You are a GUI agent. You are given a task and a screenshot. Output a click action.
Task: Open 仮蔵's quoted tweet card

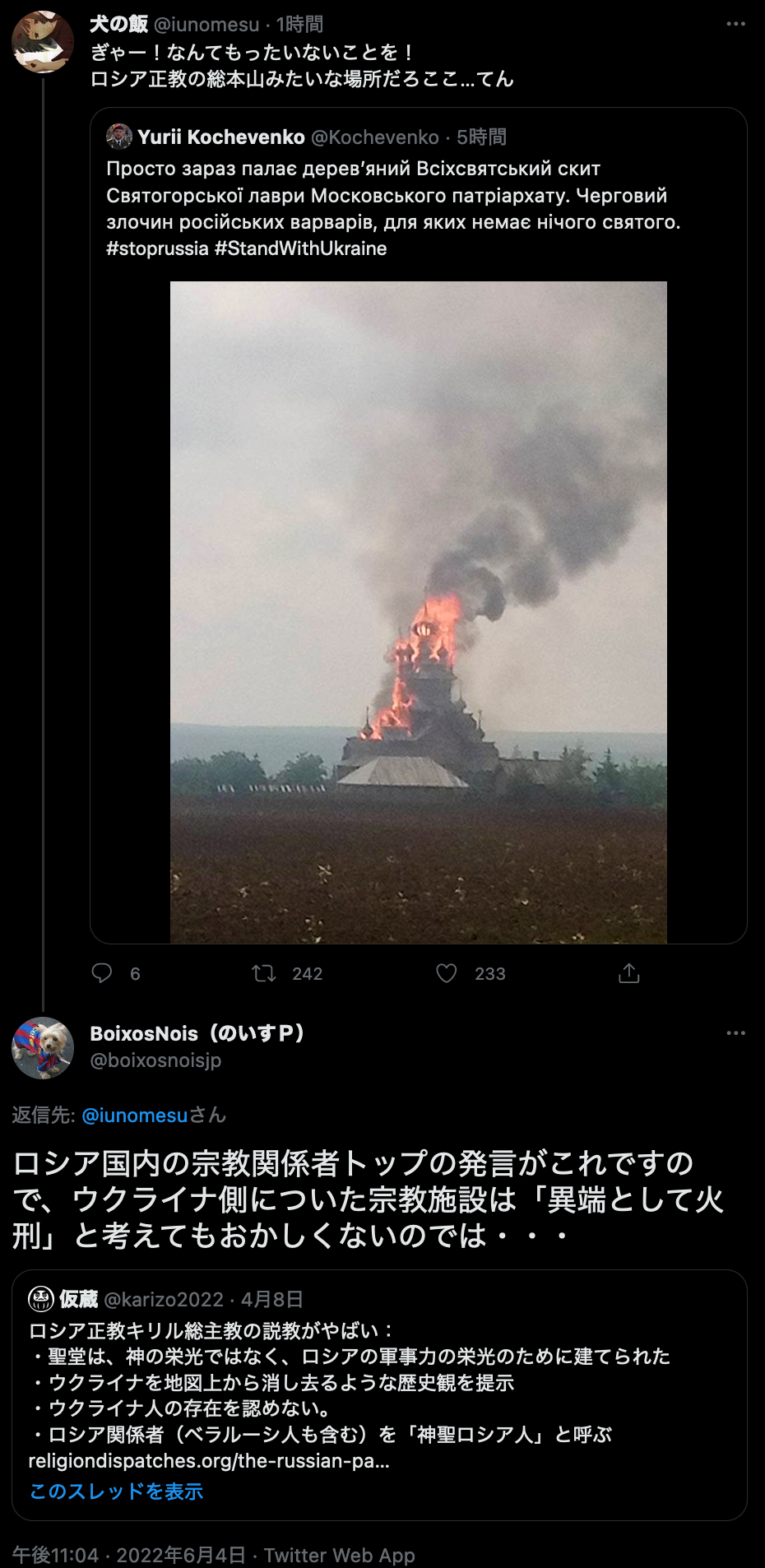(379, 1395)
